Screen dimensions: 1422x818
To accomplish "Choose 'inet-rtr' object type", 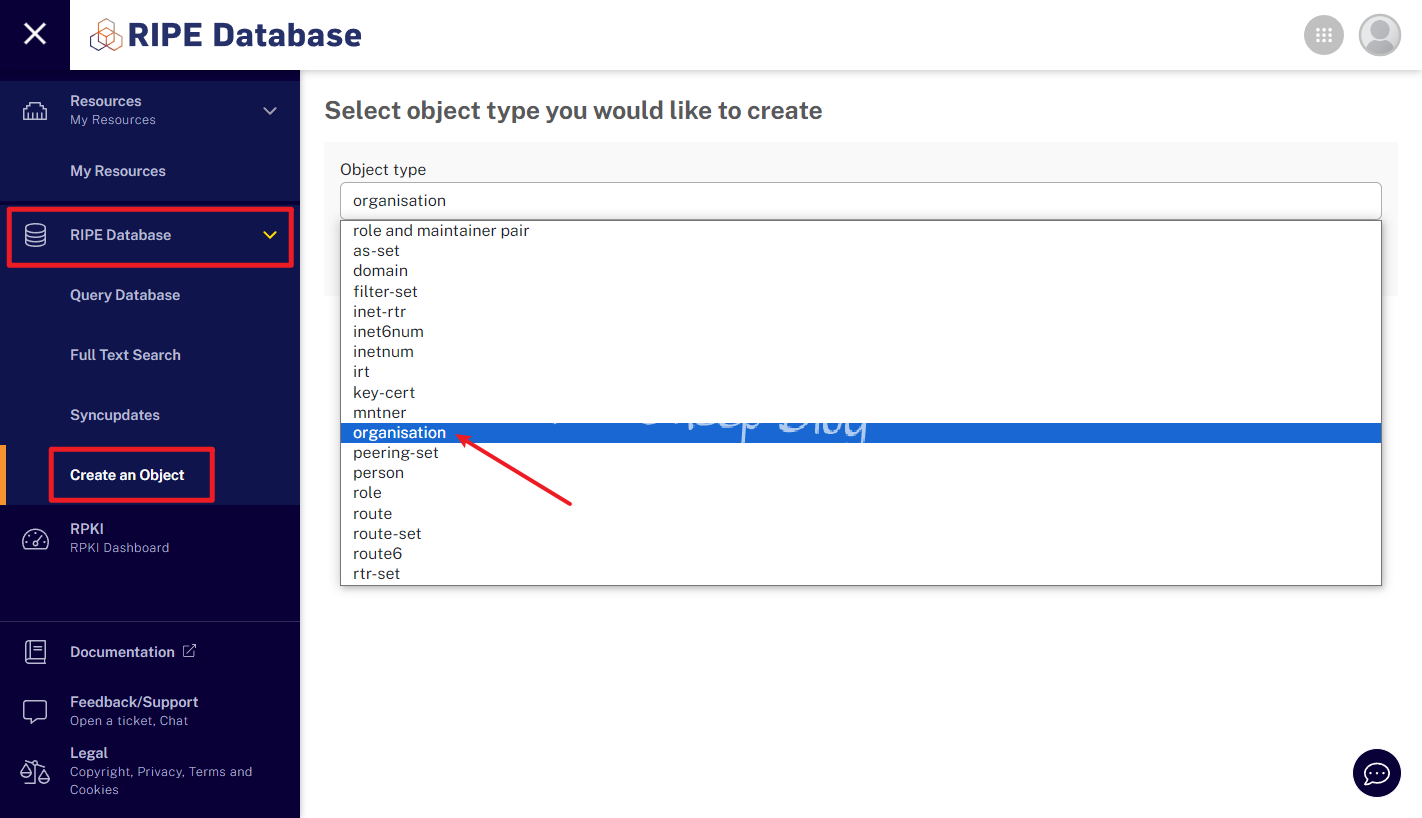I will [x=861, y=312].
